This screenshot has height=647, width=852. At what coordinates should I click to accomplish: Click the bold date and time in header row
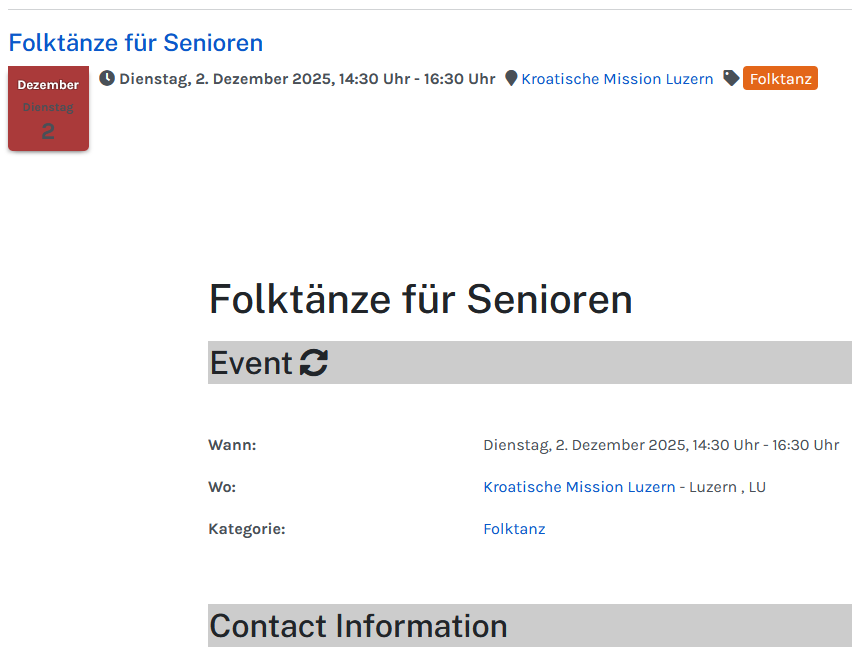(307, 79)
